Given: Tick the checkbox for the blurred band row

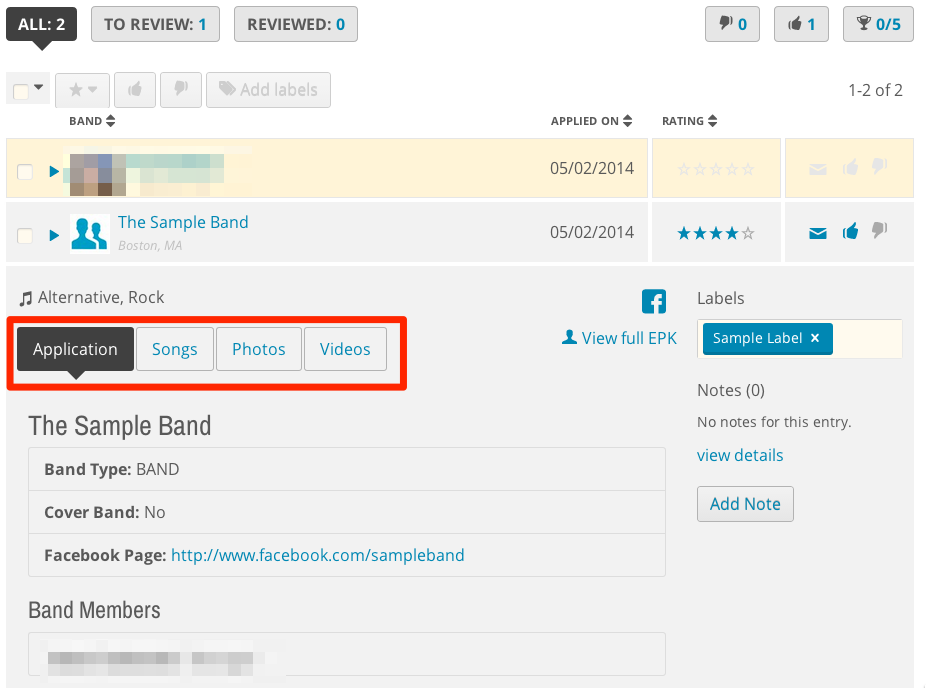Looking at the screenshot, I should point(25,171).
